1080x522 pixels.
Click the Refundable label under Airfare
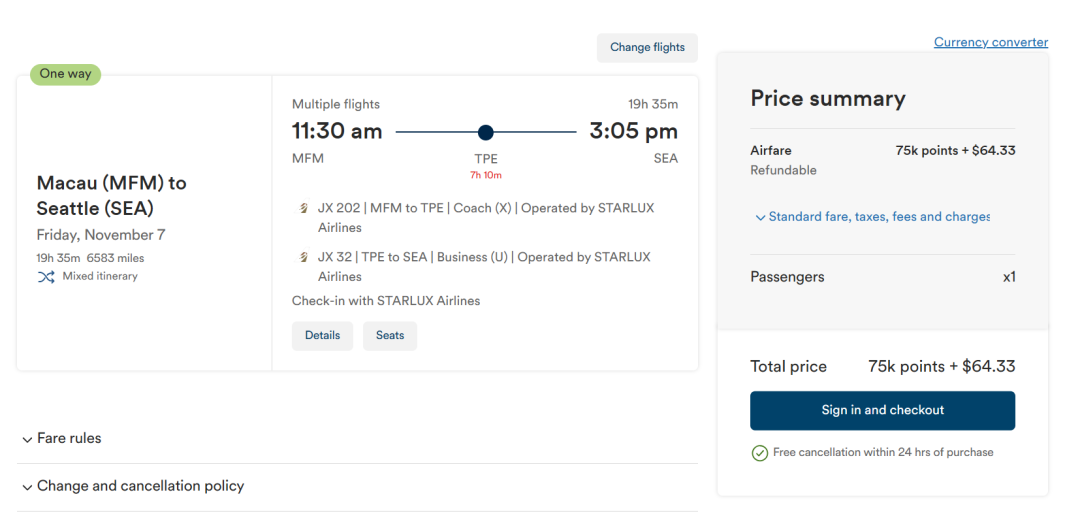pyautogui.click(x=783, y=170)
